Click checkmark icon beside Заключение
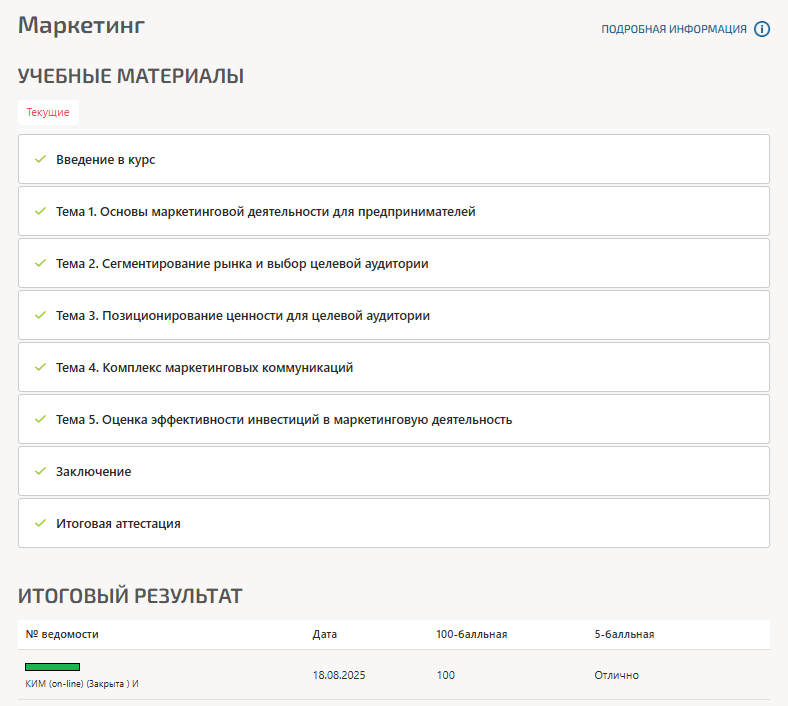This screenshot has width=788, height=706. tap(40, 471)
